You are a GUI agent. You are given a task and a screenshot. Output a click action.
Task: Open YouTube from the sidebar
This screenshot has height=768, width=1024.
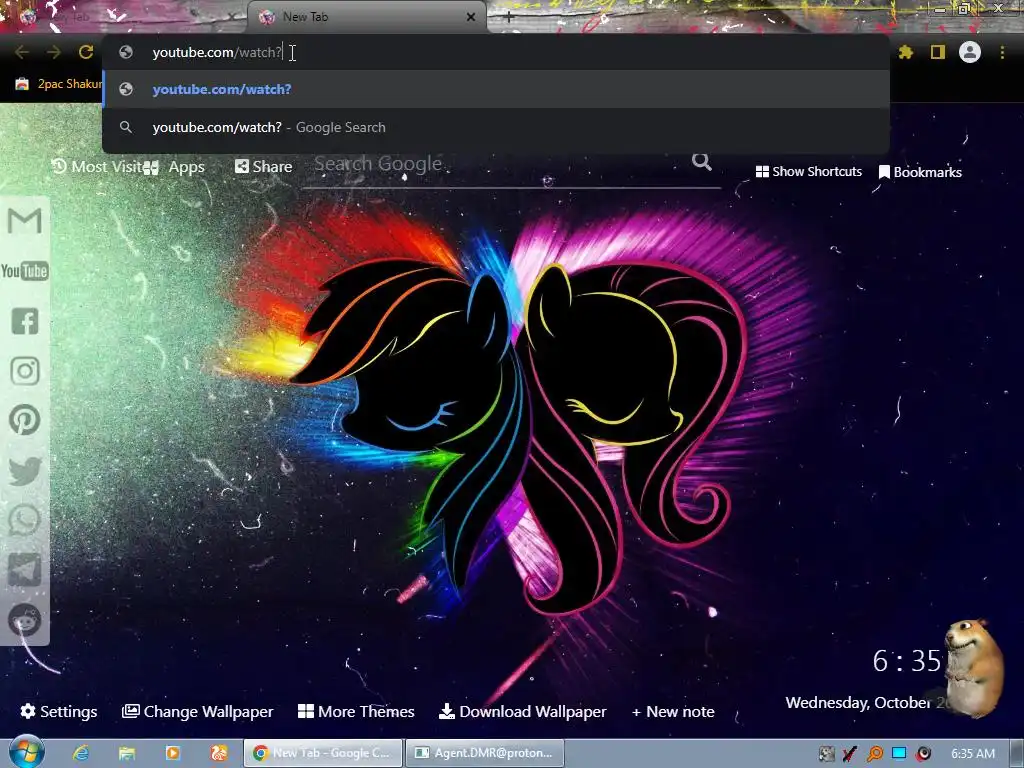25,270
